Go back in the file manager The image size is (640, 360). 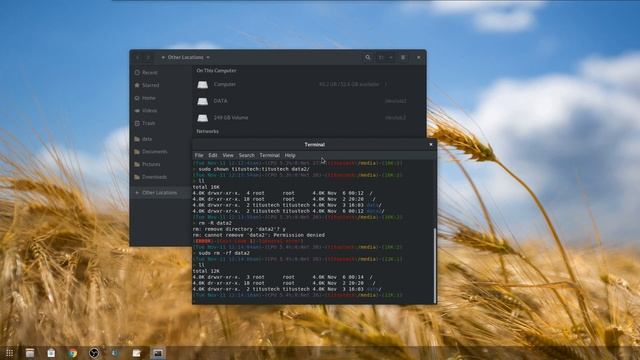138,58
